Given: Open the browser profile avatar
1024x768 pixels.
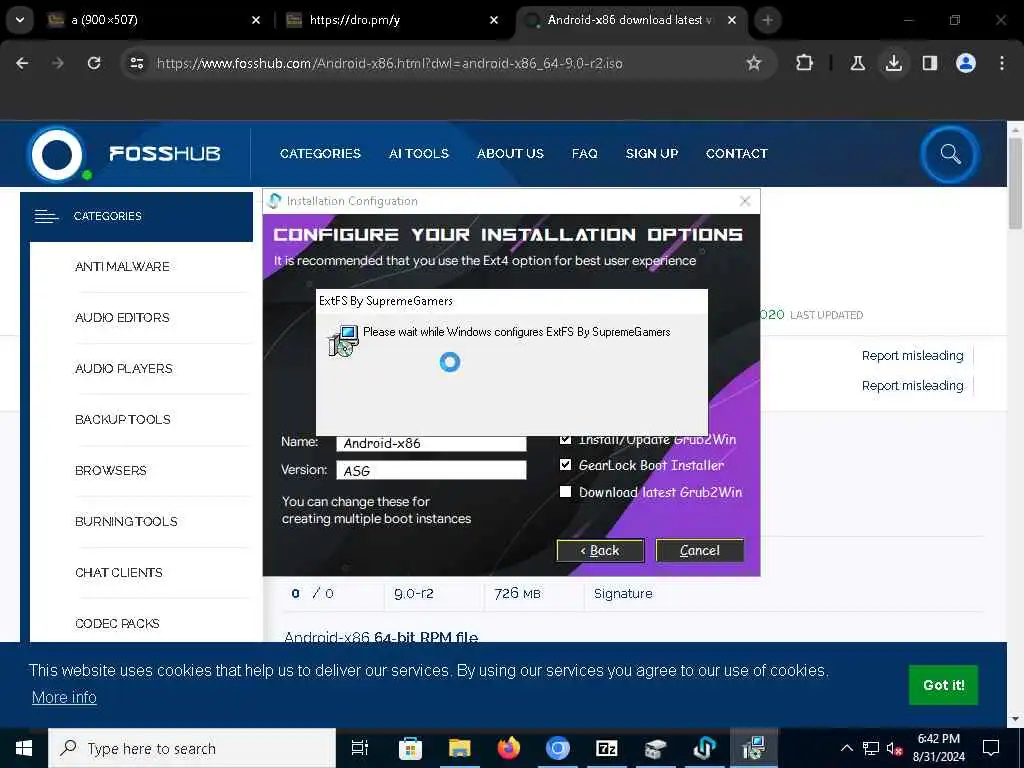Looking at the screenshot, I should [x=965, y=63].
